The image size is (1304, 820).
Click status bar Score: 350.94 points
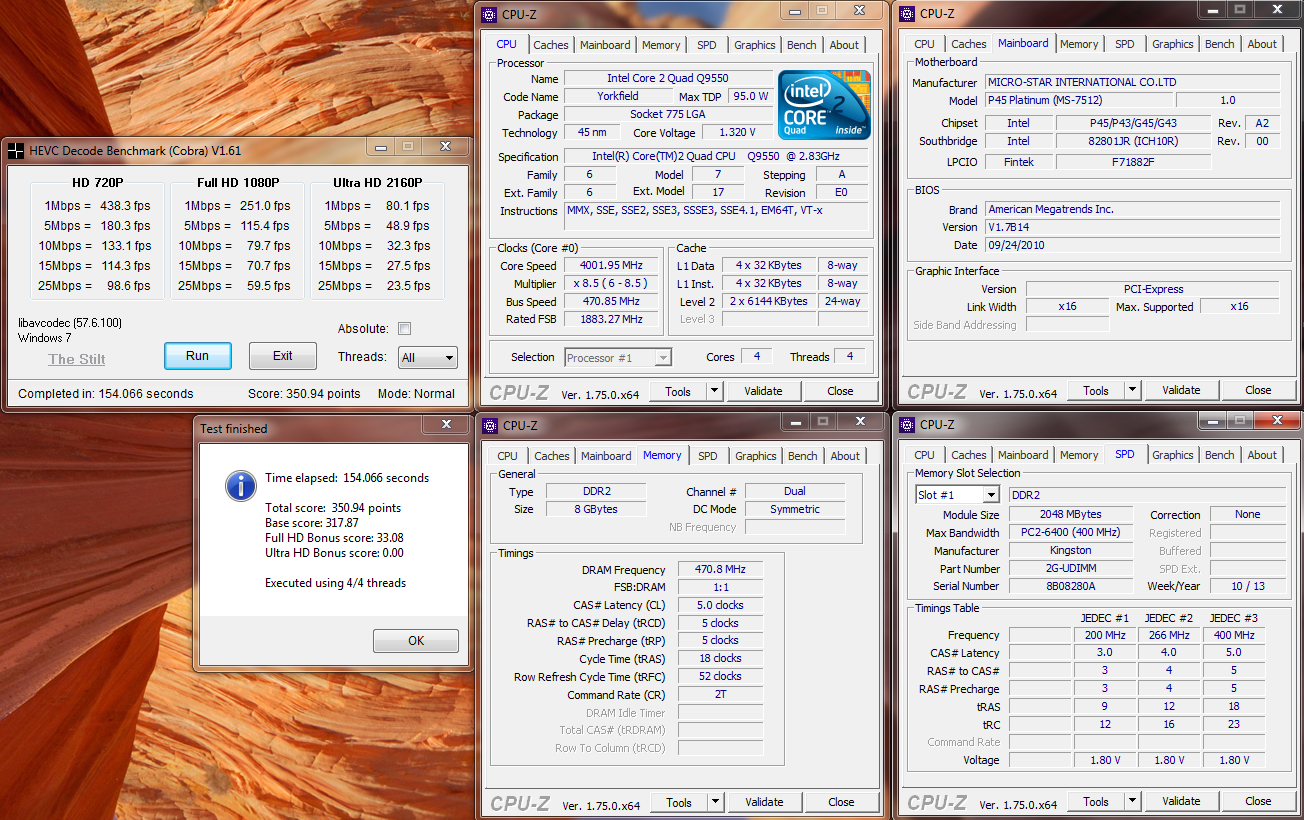304,394
